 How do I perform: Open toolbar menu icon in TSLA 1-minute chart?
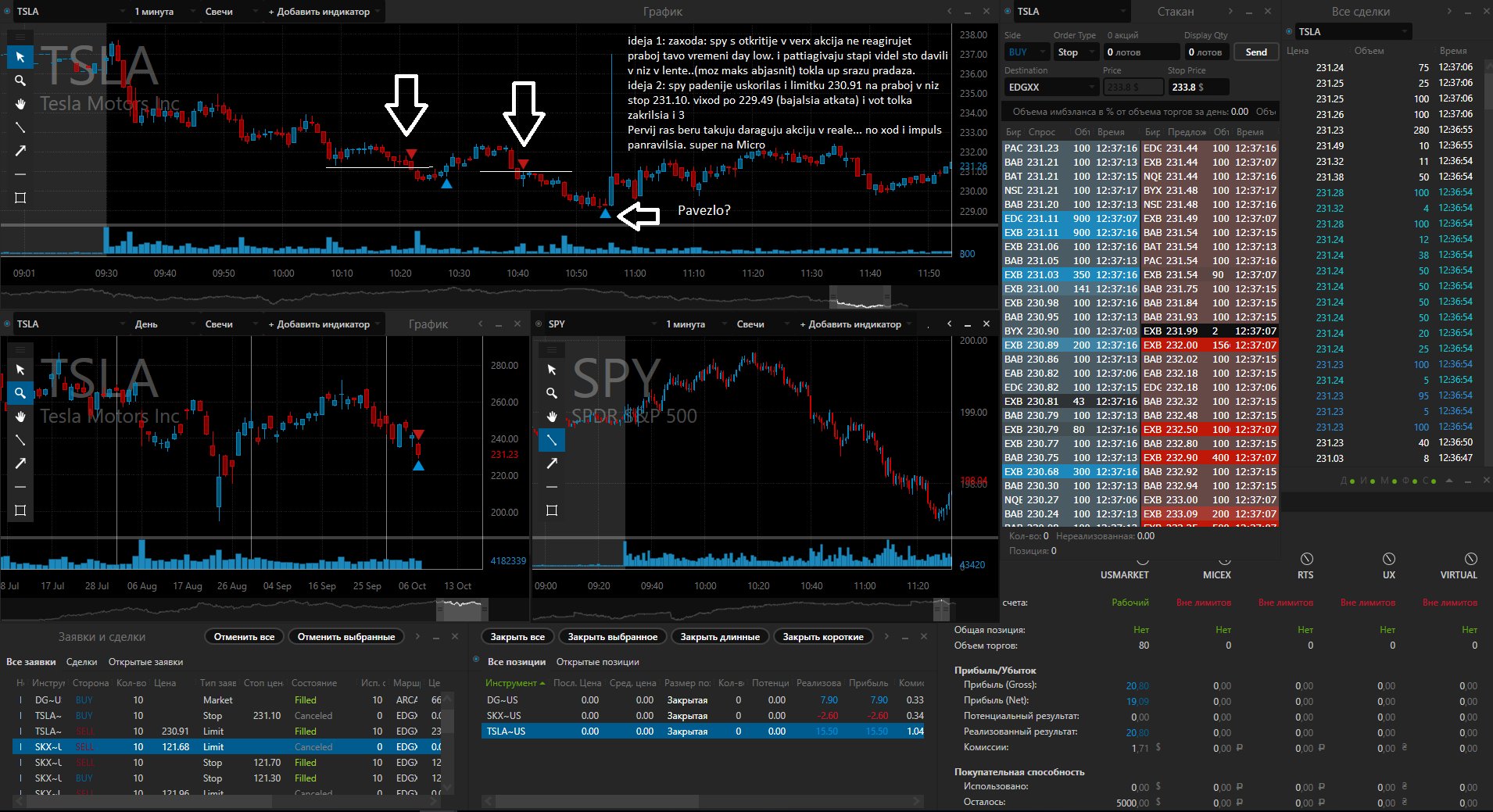pos(20,37)
